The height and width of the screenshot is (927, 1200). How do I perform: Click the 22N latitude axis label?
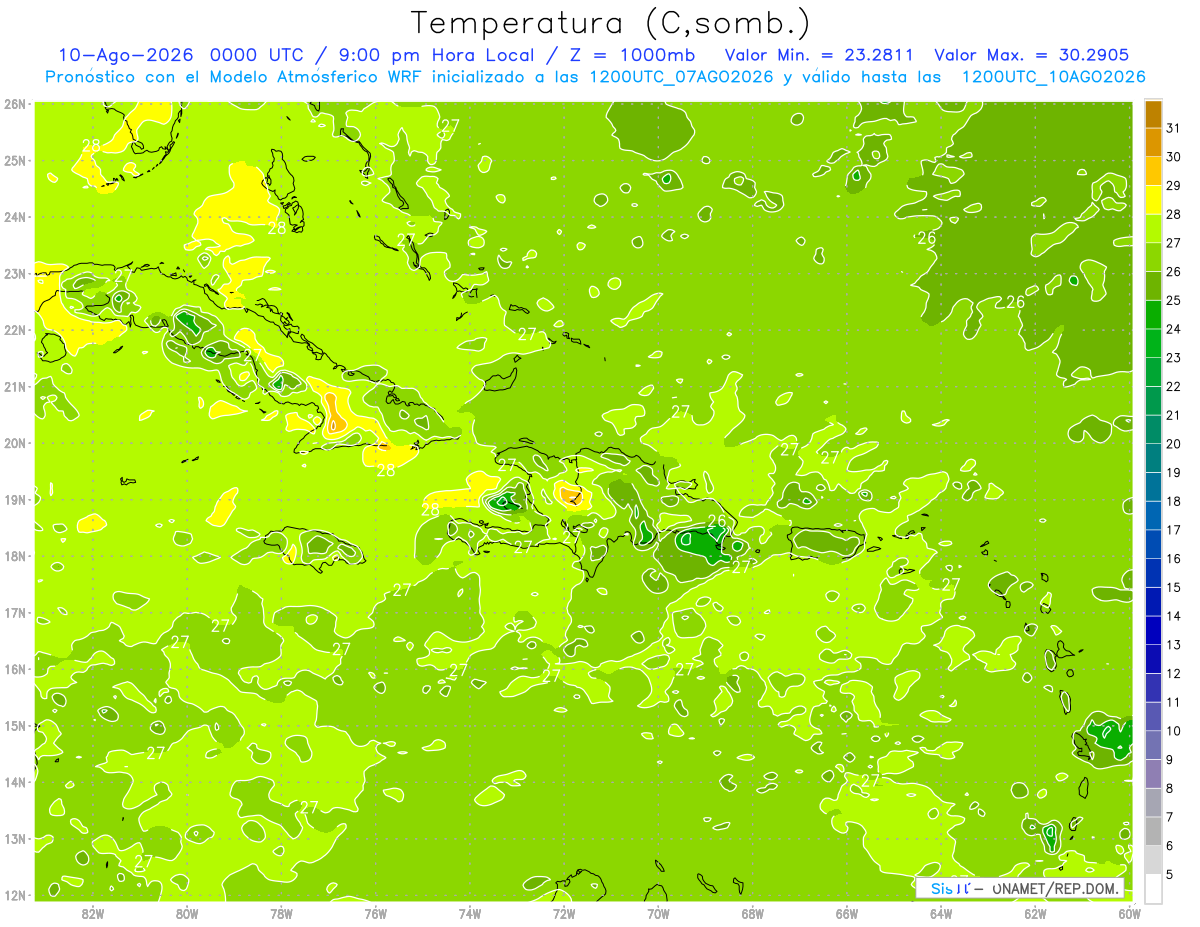click(15, 330)
